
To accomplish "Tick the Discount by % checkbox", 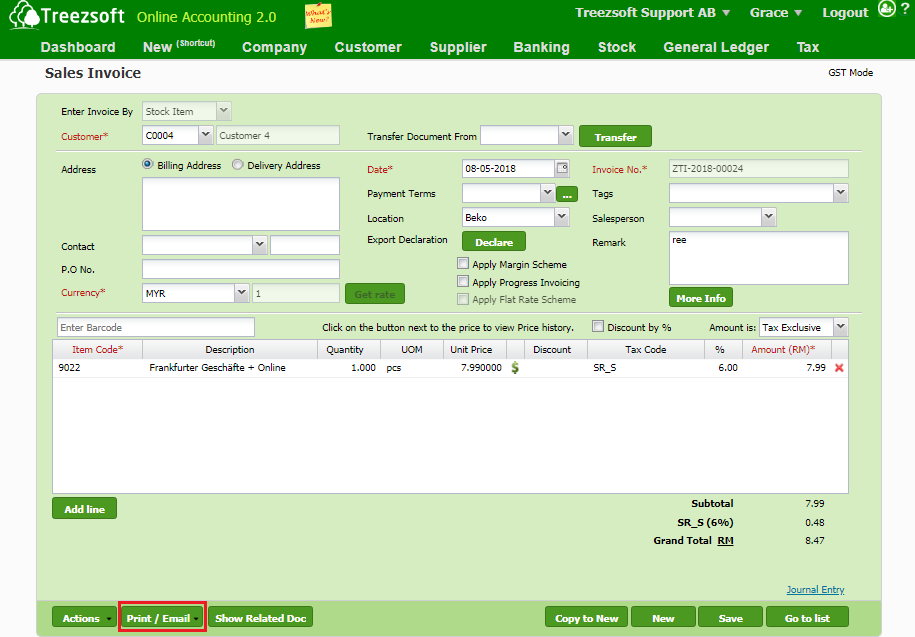I will [598, 327].
